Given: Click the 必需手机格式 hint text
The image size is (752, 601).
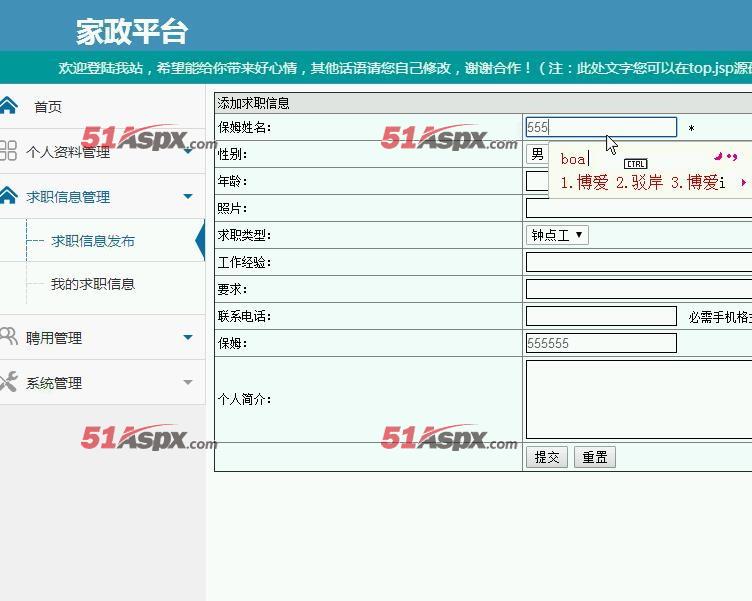Looking at the screenshot, I should (x=720, y=317).
